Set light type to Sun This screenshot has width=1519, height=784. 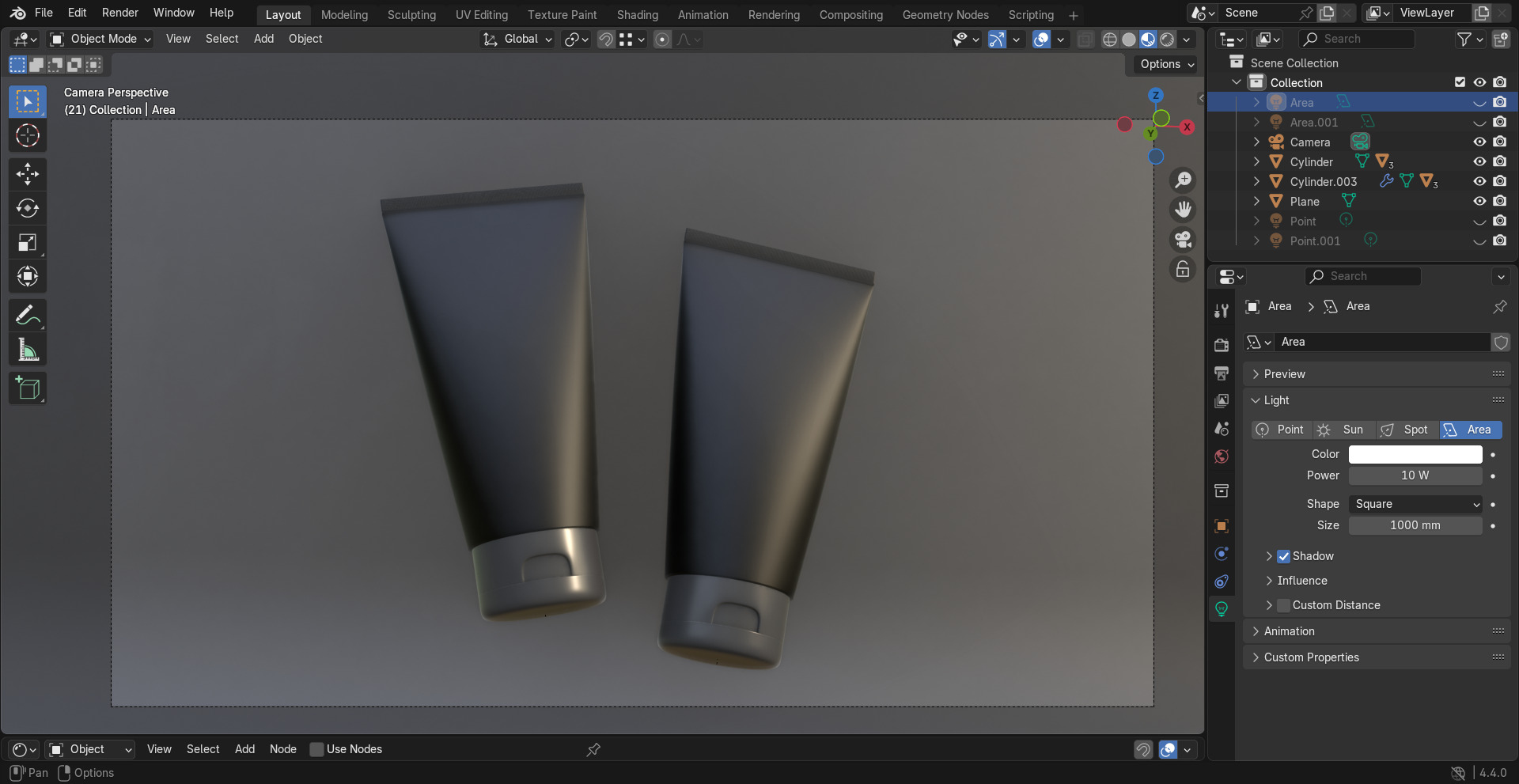pos(1344,430)
